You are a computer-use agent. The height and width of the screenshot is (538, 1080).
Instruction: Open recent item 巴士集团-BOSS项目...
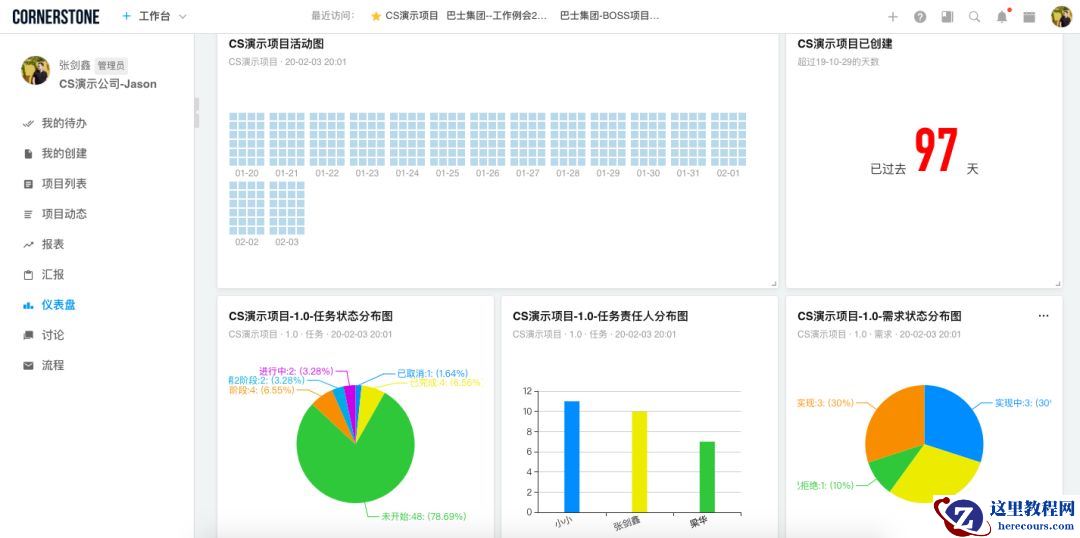pos(610,17)
